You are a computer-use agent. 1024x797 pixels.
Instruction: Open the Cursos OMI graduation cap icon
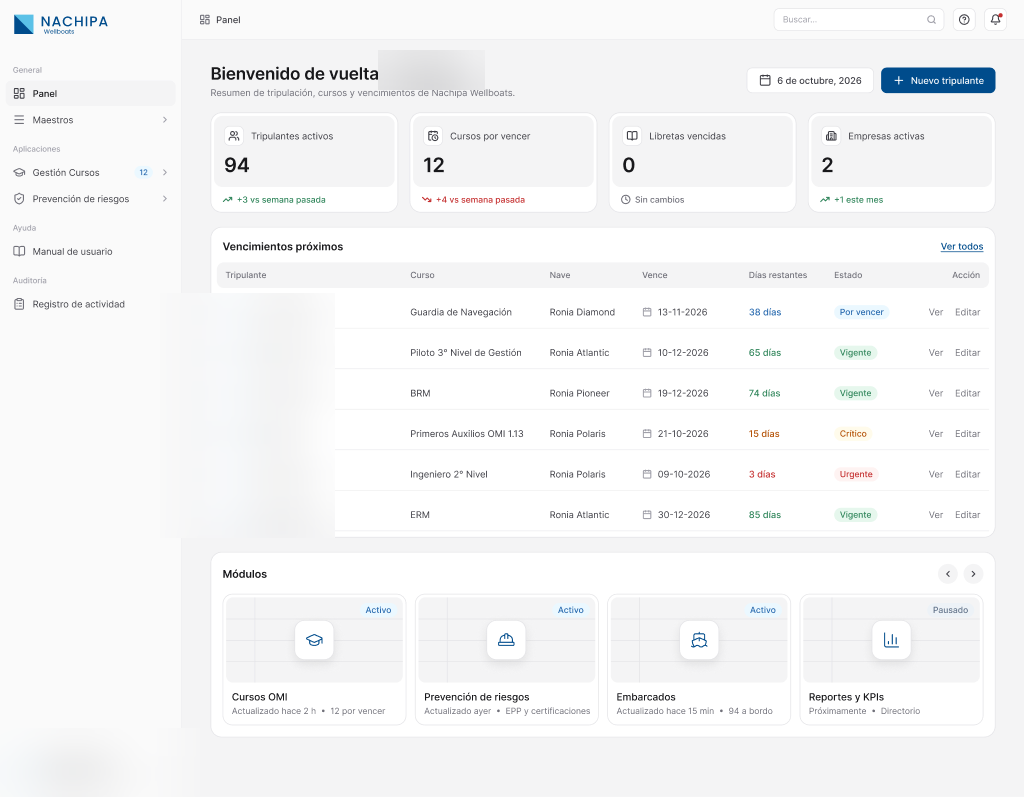(314, 640)
